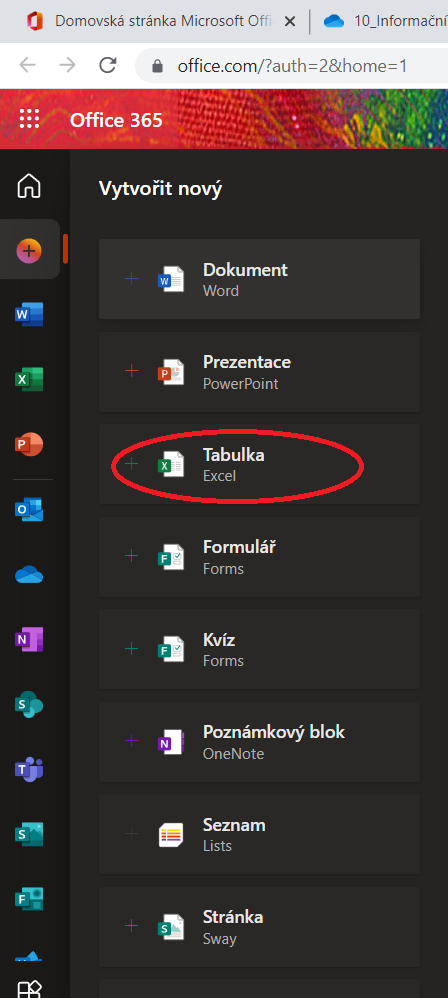Open Outlook from the left sidebar
This screenshot has height=998, width=448.
[x=29, y=509]
